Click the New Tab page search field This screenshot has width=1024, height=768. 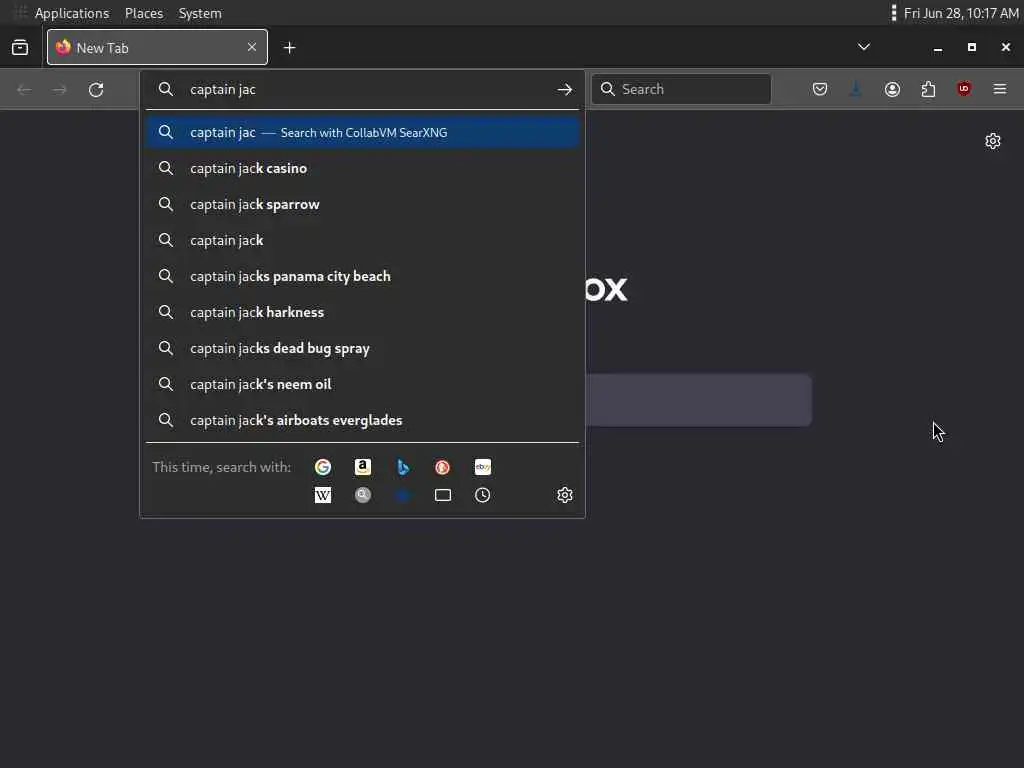click(699, 400)
